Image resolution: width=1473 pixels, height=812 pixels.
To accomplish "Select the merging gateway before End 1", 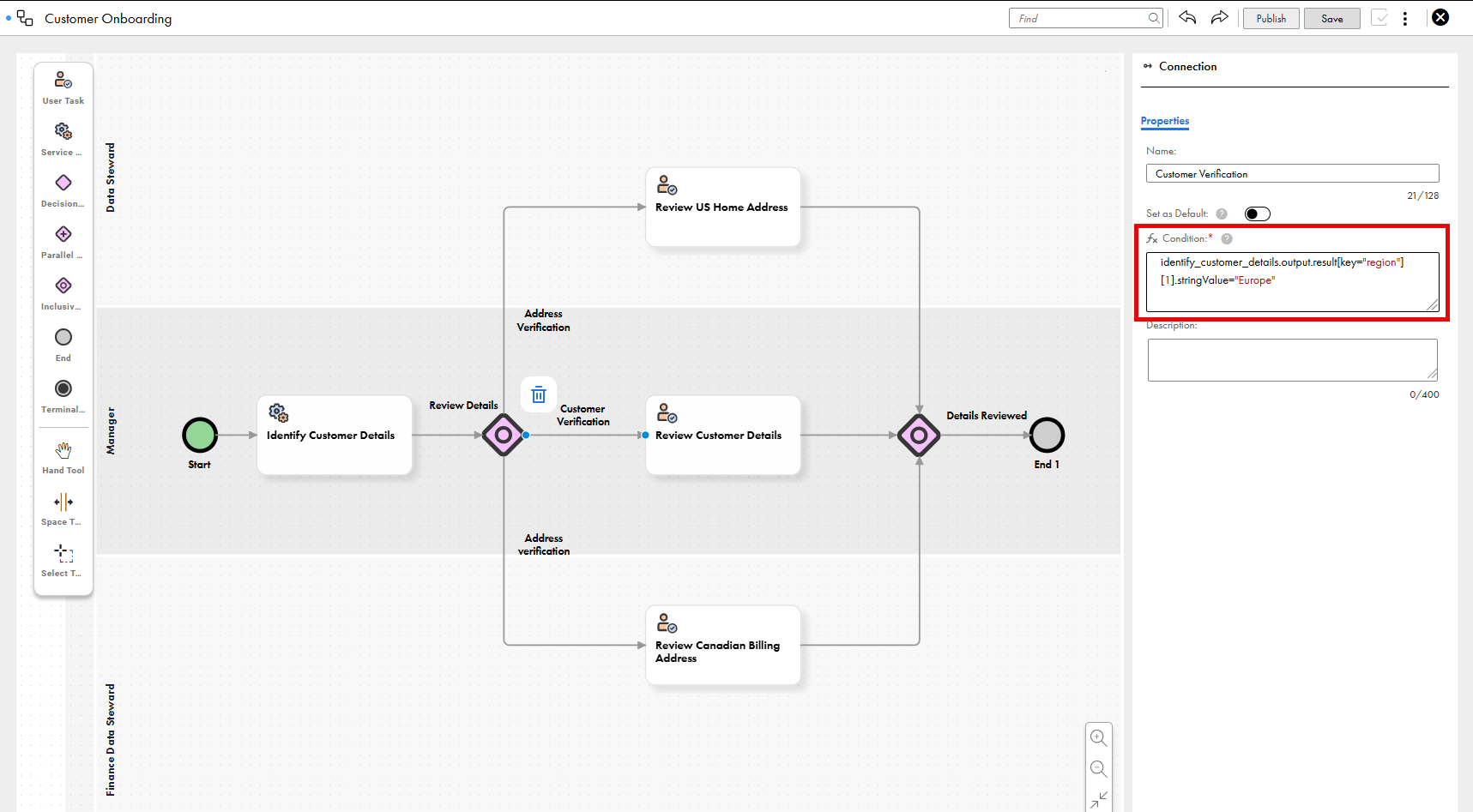I will point(919,435).
